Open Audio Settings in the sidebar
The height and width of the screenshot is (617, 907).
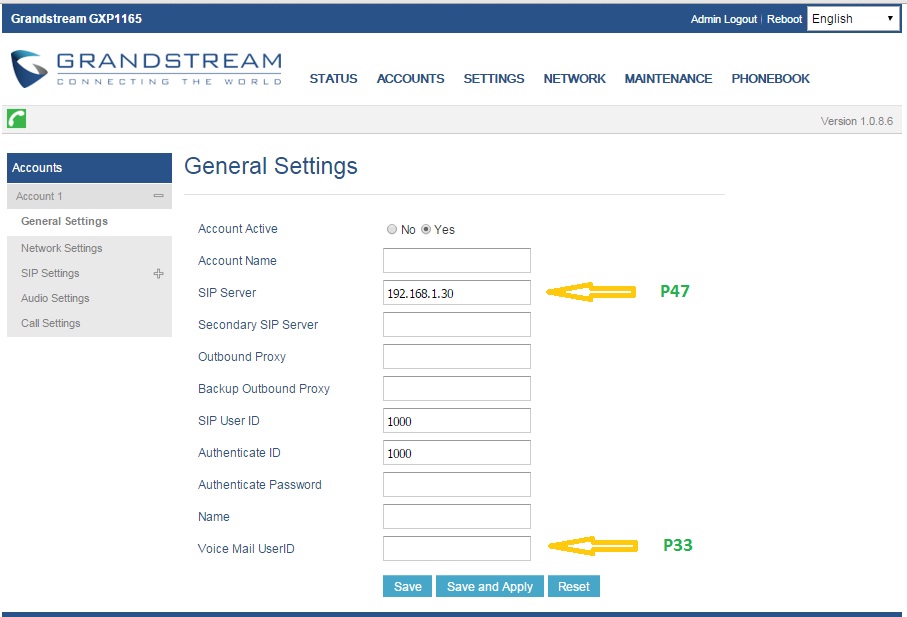[55, 298]
